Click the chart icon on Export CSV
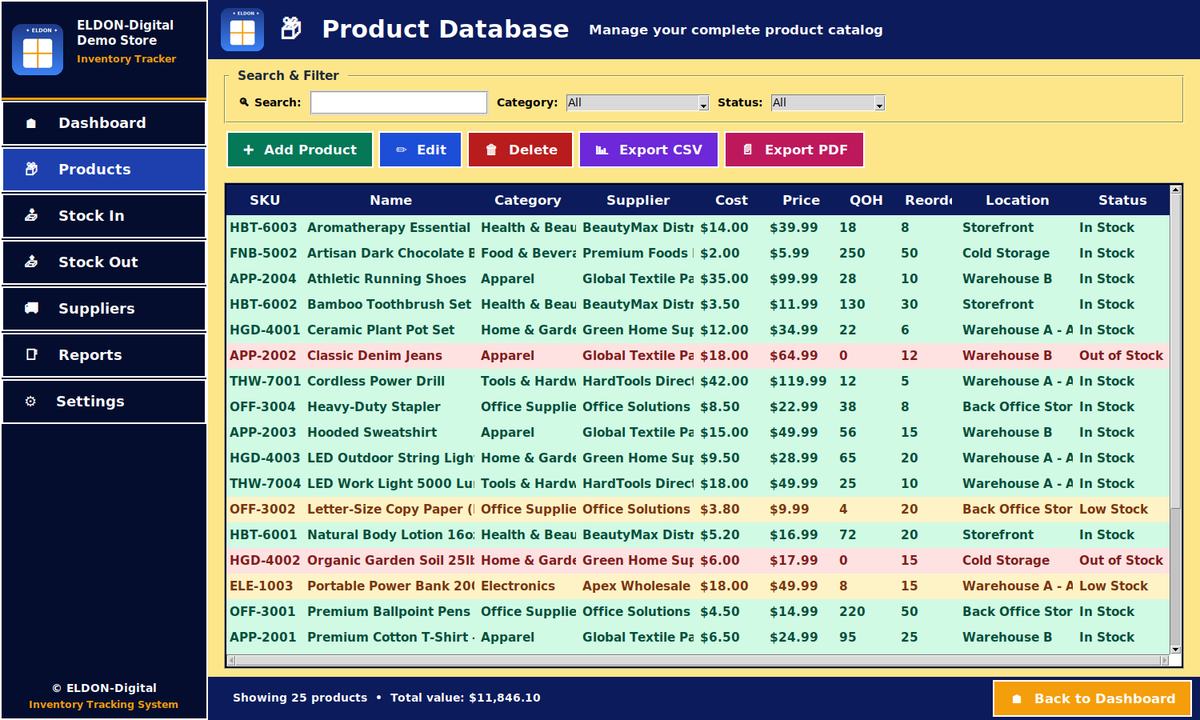This screenshot has height=720, width=1200. click(x=601, y=150)
